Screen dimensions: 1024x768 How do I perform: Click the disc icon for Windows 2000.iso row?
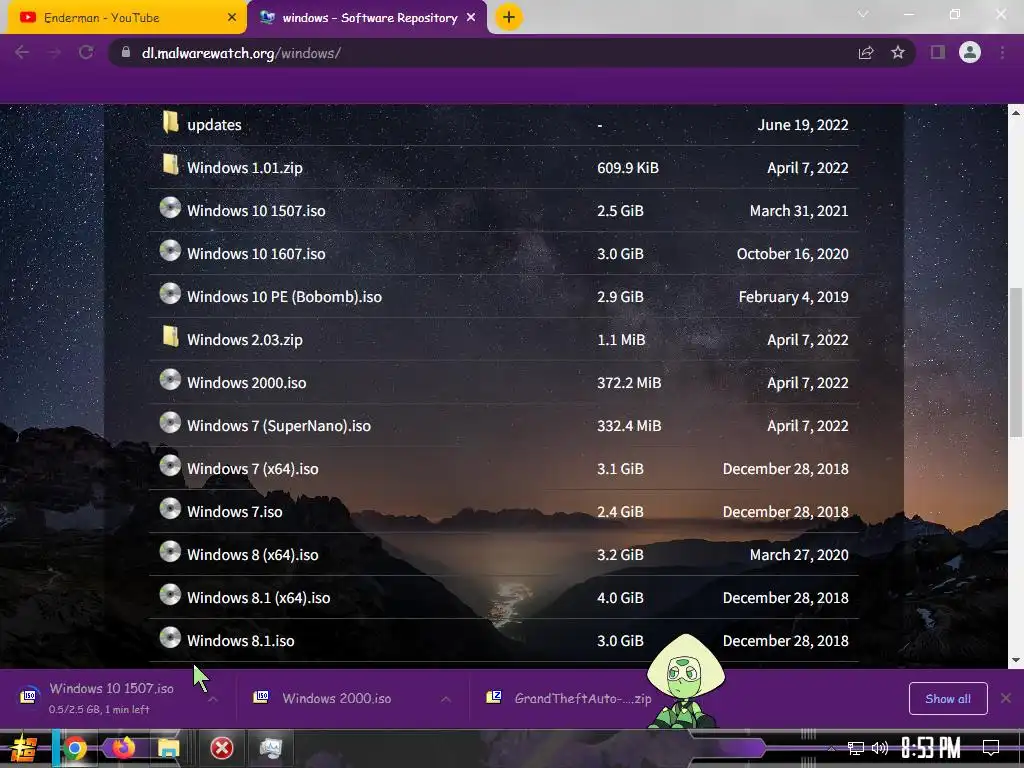pyautogui.click(x=170, y=380)
